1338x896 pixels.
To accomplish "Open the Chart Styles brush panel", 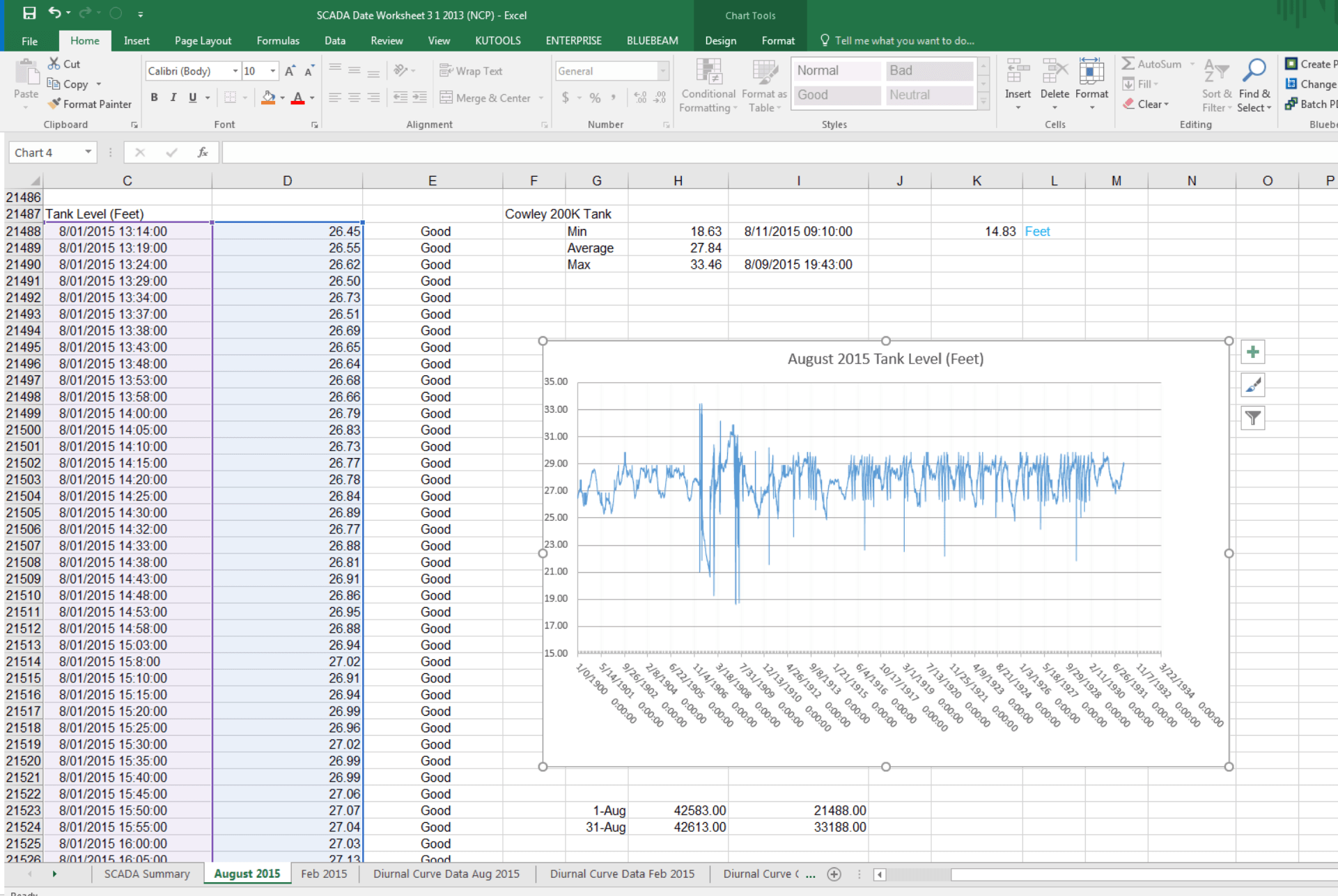I will (1253, 384).
